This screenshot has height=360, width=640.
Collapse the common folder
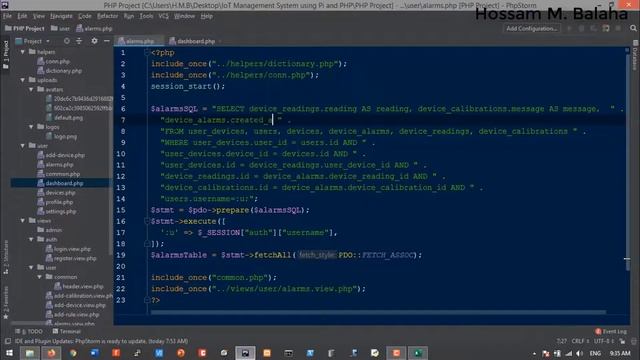tap(40, 277)
